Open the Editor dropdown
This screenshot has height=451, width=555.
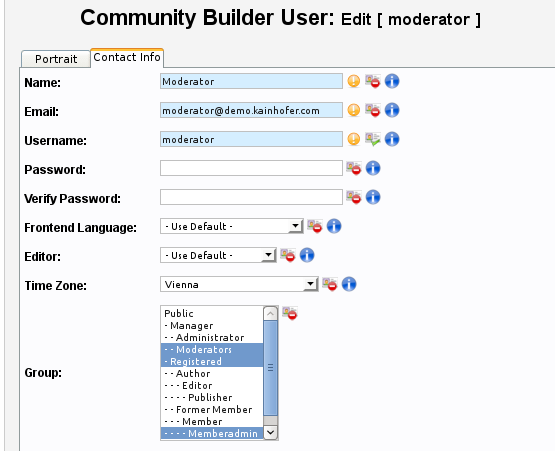point(218,255)
